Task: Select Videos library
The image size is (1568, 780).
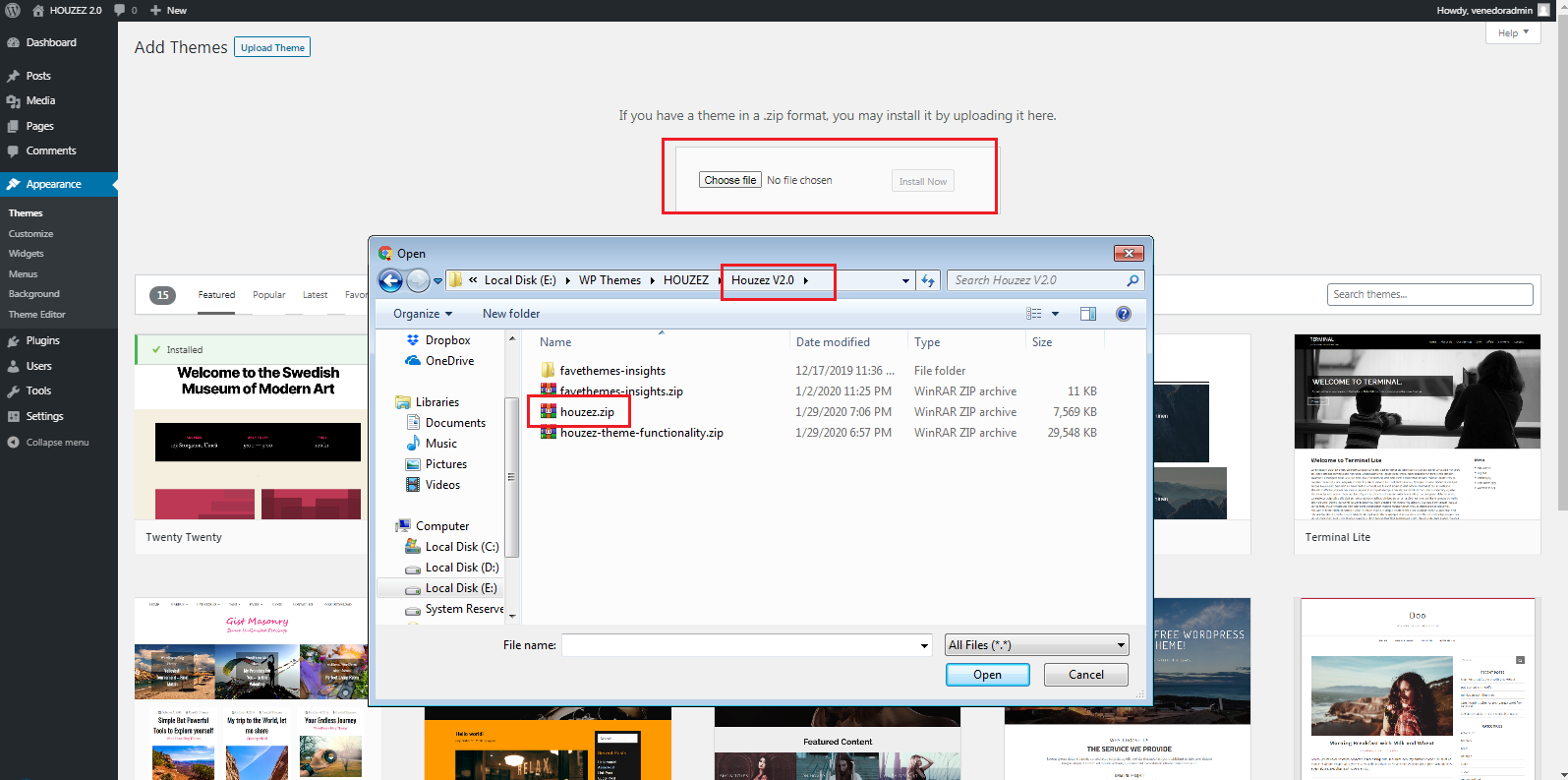Action: [x=442, y=485]
